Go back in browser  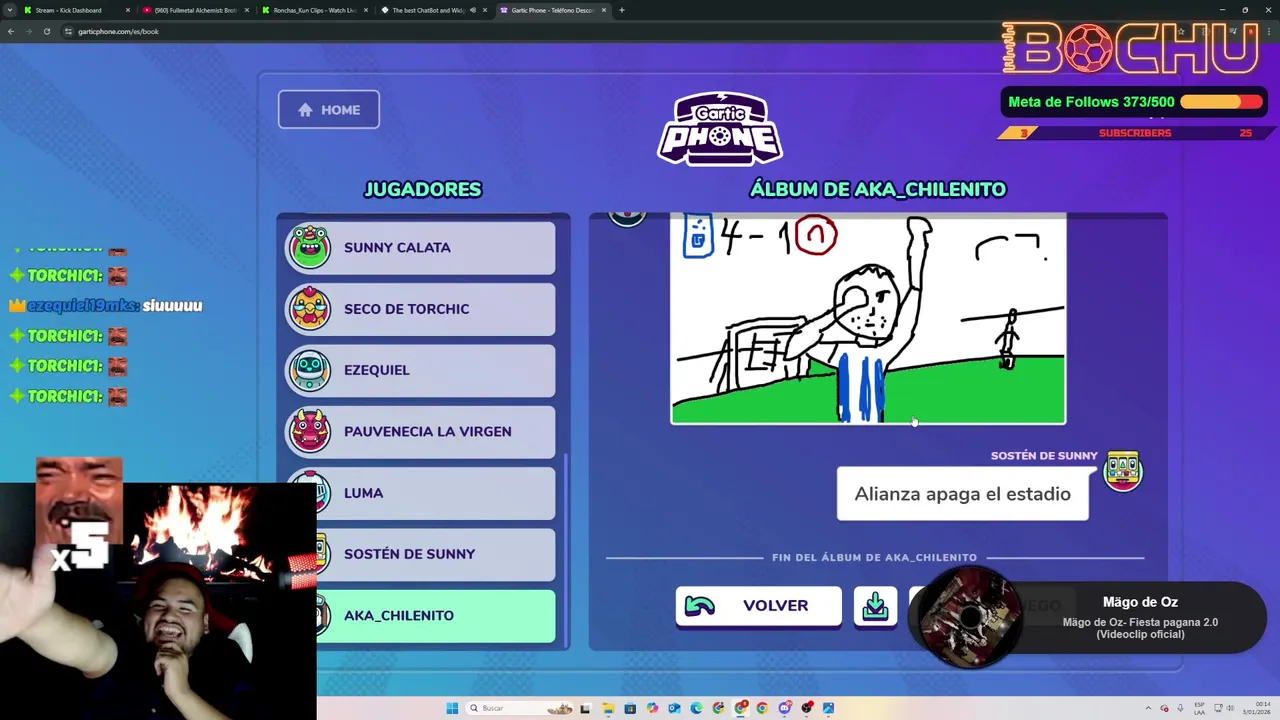coord(11,31)
